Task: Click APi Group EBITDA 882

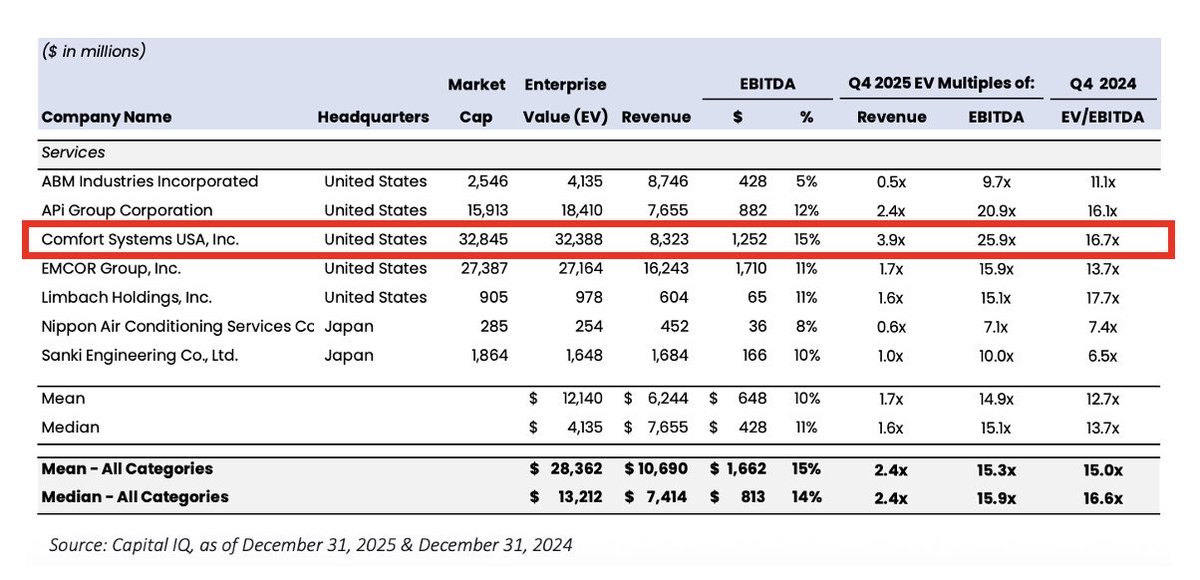Action: click(x=753, y=211)
